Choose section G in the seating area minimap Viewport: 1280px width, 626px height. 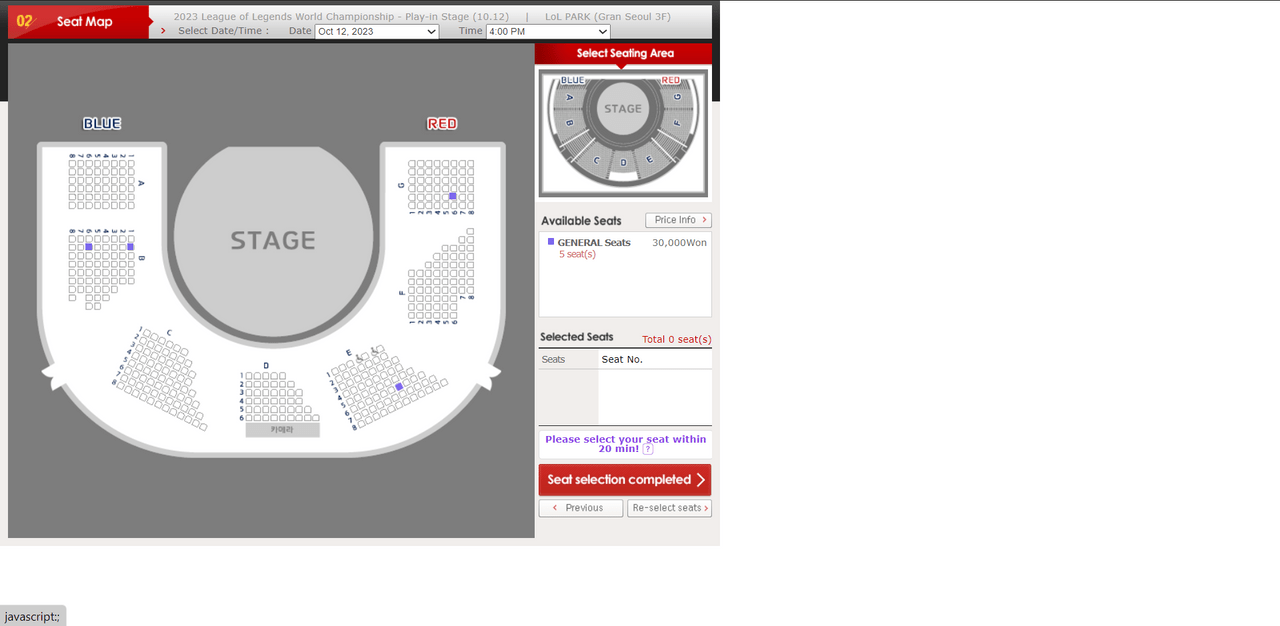677,98
